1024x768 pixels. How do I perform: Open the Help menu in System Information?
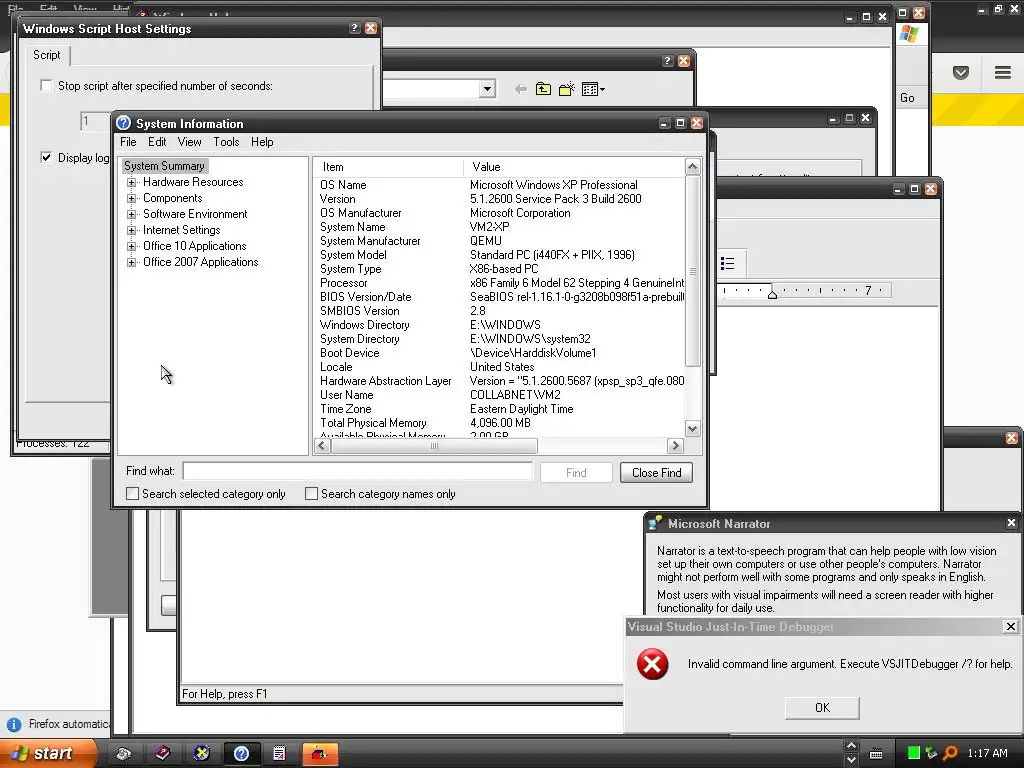pos(262,142)
